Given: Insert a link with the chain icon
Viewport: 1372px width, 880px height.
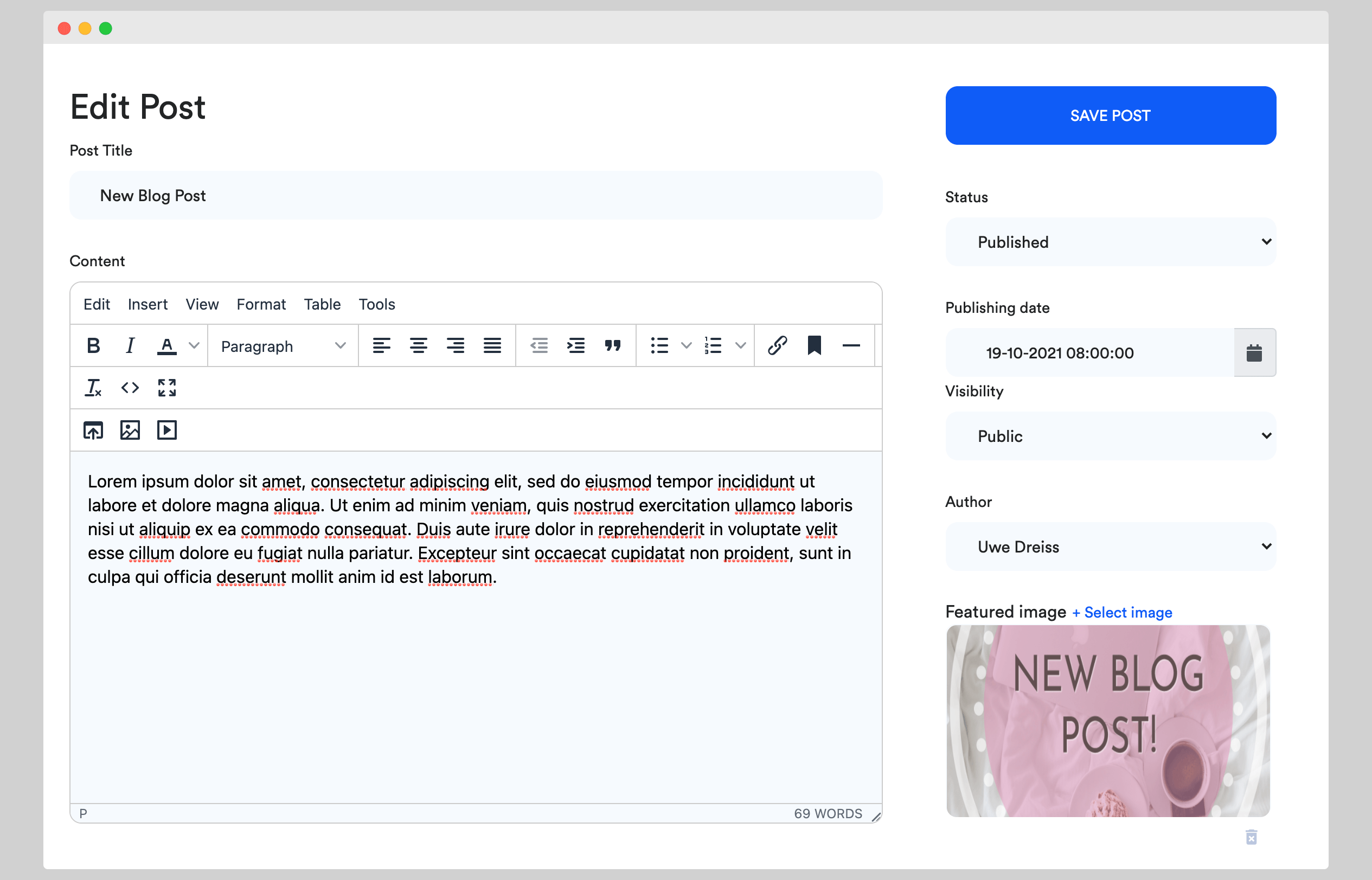Looking at the screenshot, I should (x=777, y=346).
